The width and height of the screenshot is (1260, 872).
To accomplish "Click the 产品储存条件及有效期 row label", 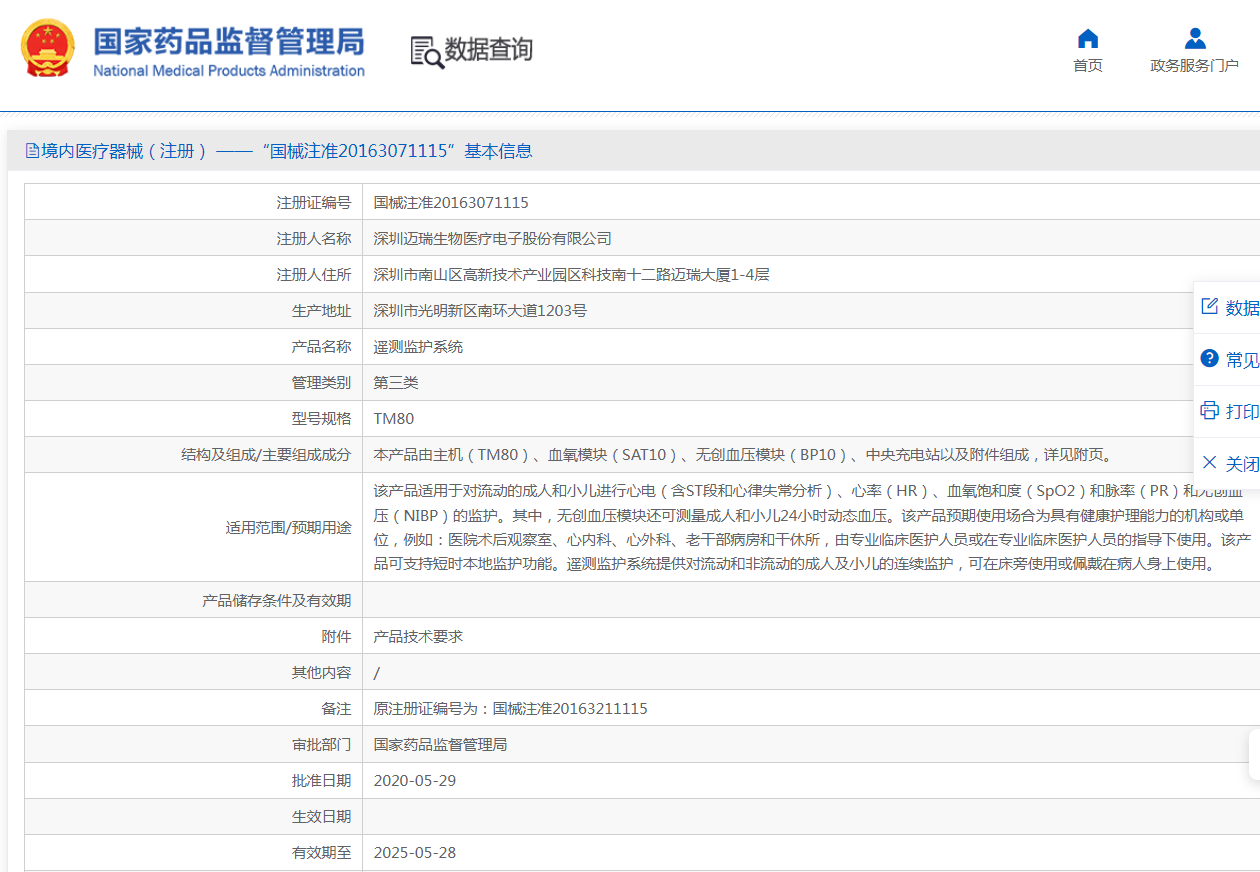I will (x=276, y=600).
